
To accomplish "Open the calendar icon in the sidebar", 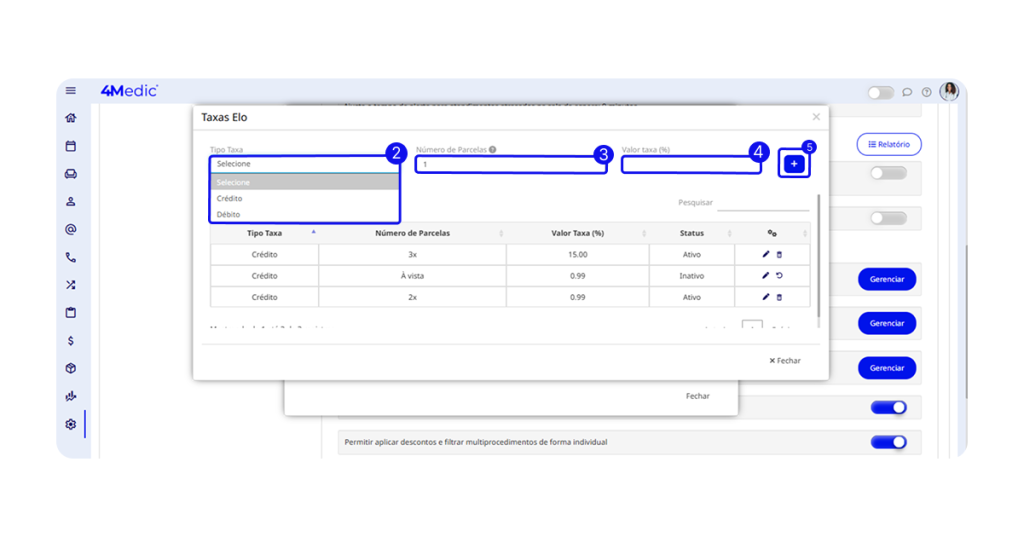I will click(71, 146).
